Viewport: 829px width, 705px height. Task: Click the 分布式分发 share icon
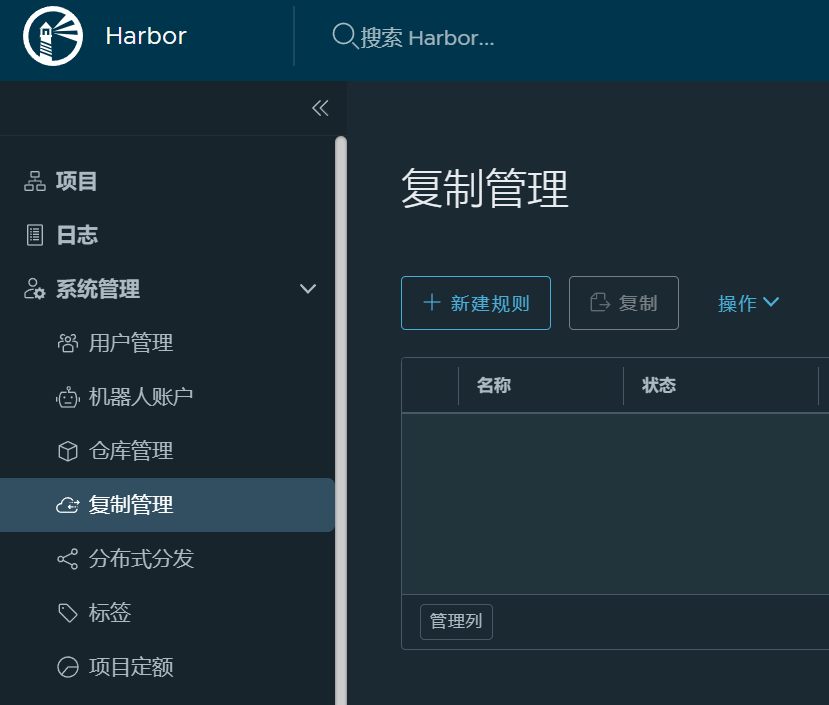coord(68,558)
